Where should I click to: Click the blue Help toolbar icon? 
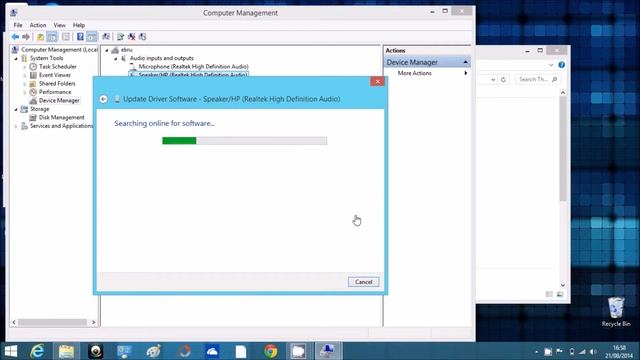click(x=80, y=37)
